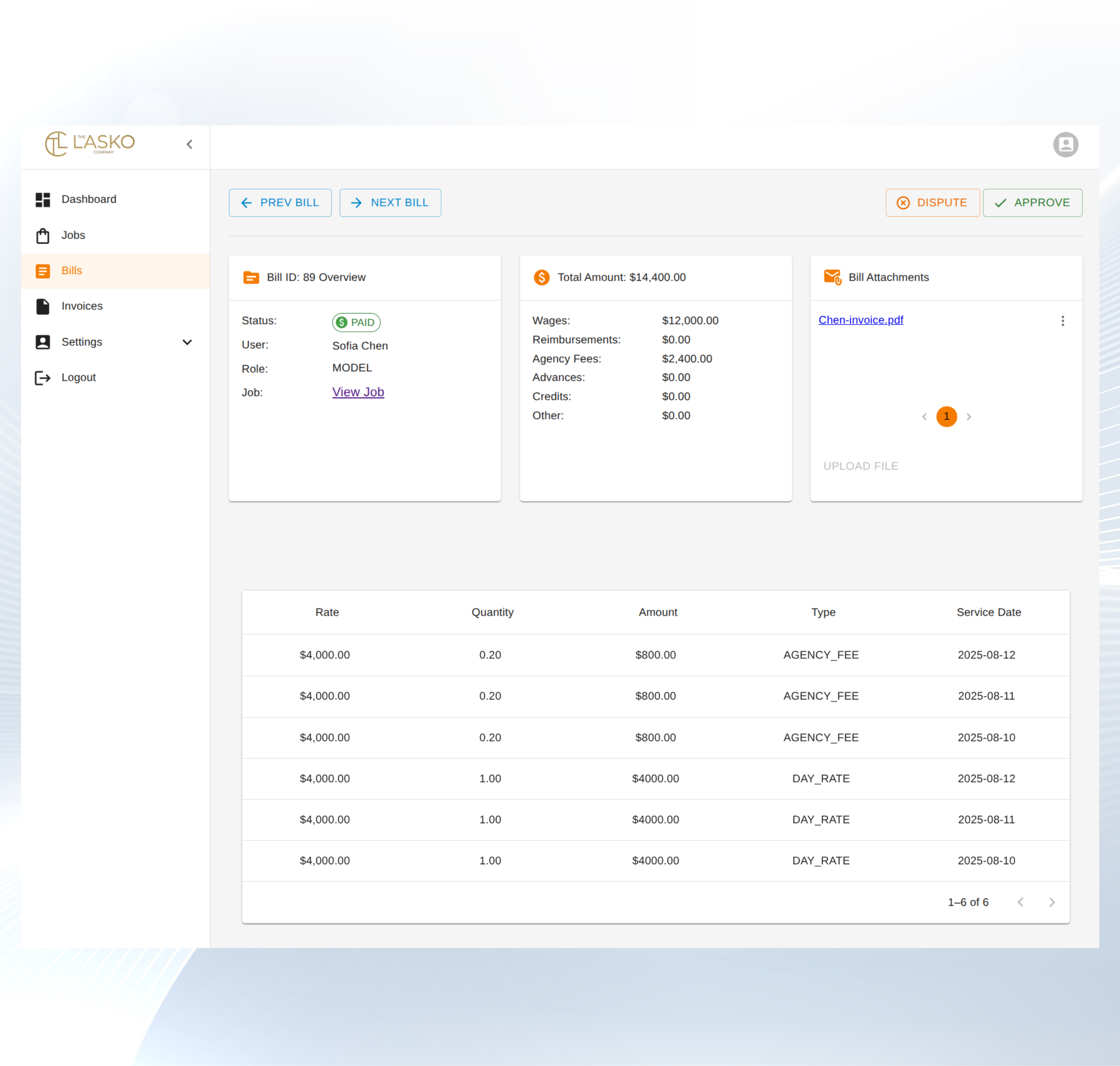
Task: Open Jobs from the sidebar
Action: point(115,235)
